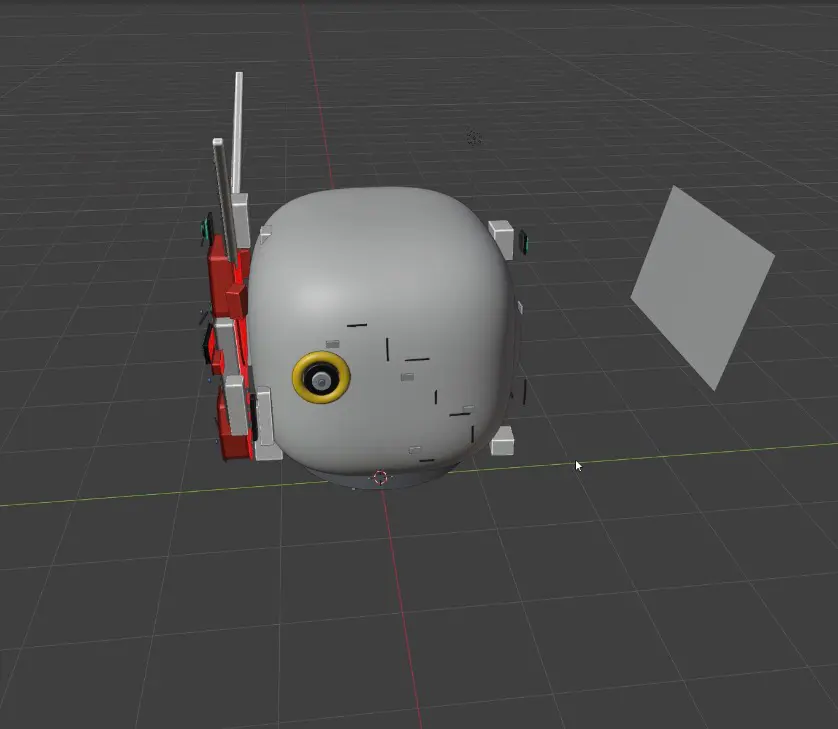Click the 3D cursor below the body
Viewport: 838px width, 729px height.
(x=380, y=477)
